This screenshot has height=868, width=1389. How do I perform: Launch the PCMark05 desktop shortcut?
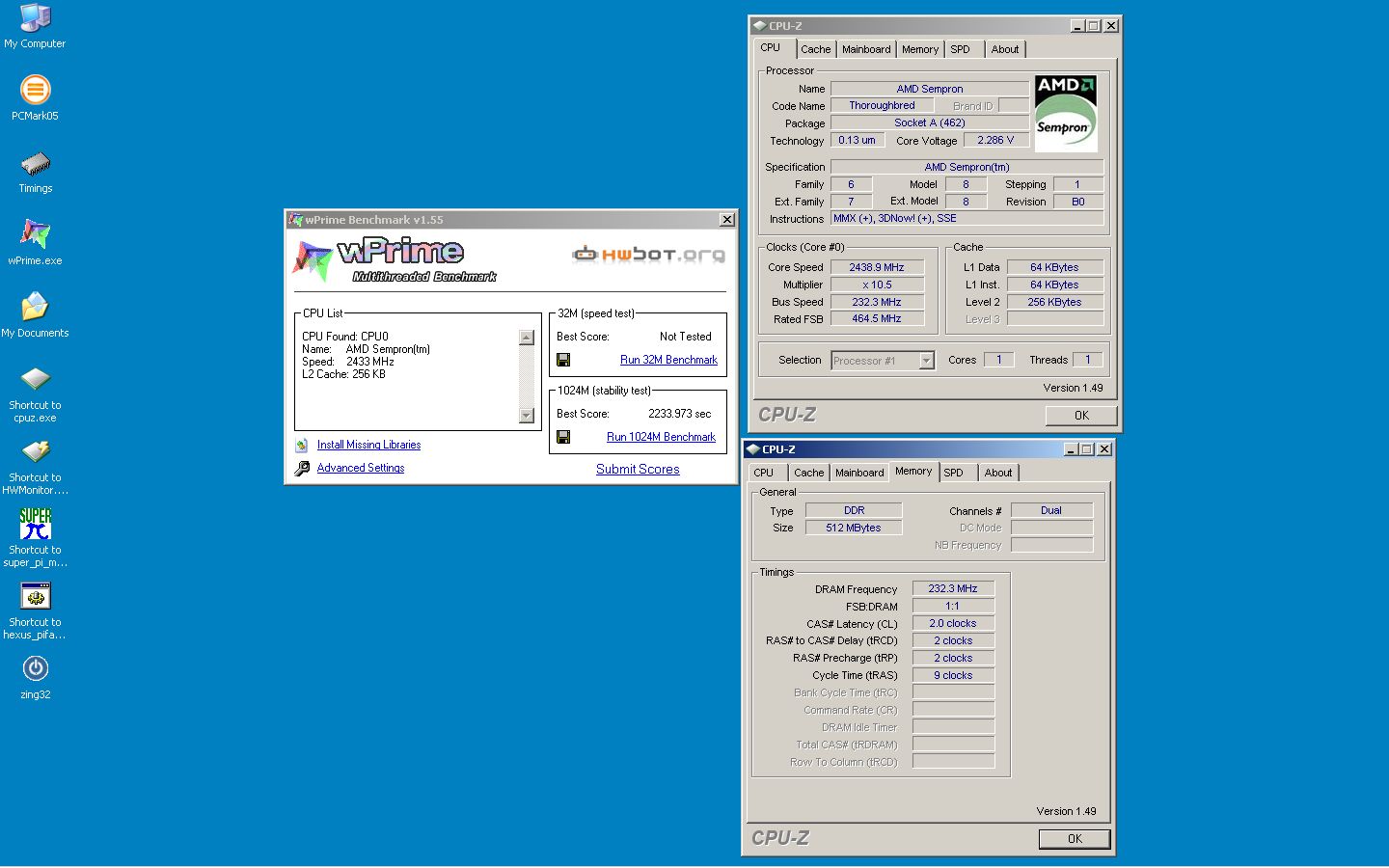(35, 91)
